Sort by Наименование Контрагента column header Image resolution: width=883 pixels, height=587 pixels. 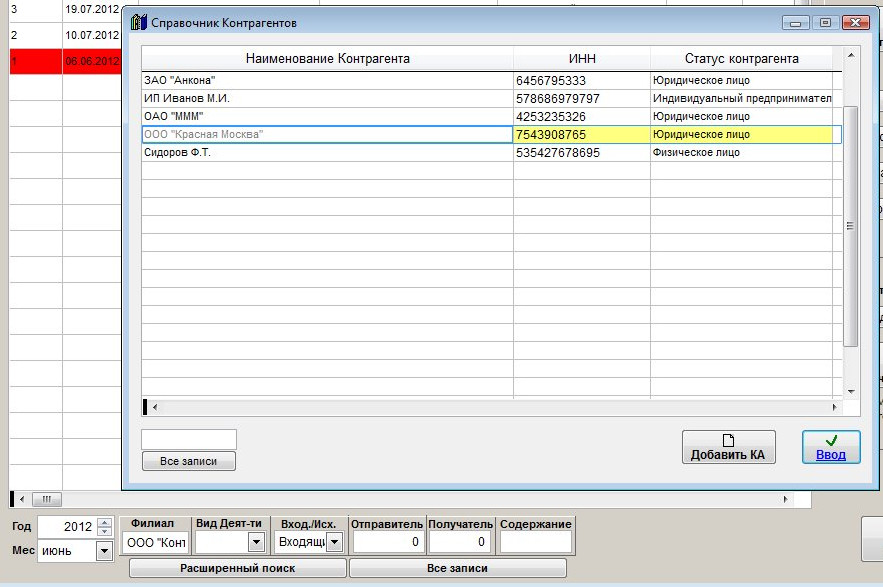327,59
